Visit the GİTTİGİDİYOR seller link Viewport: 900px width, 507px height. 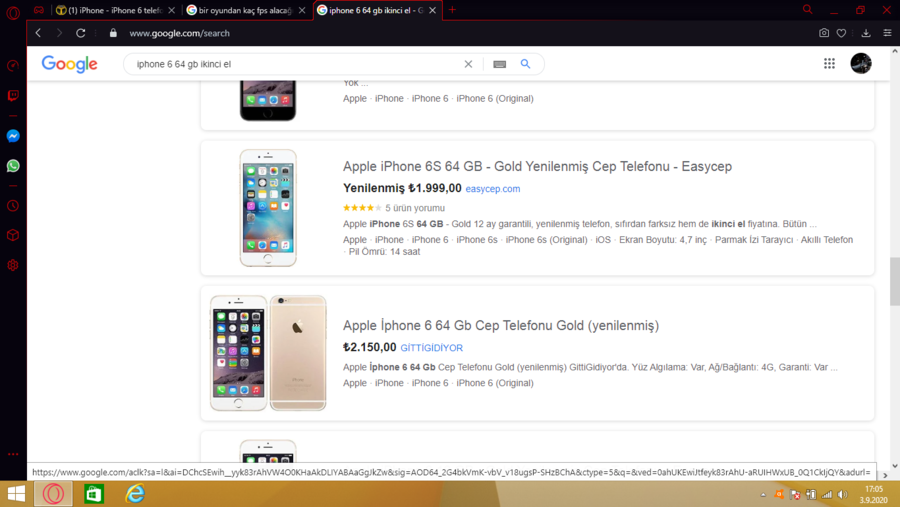(432, 348)
